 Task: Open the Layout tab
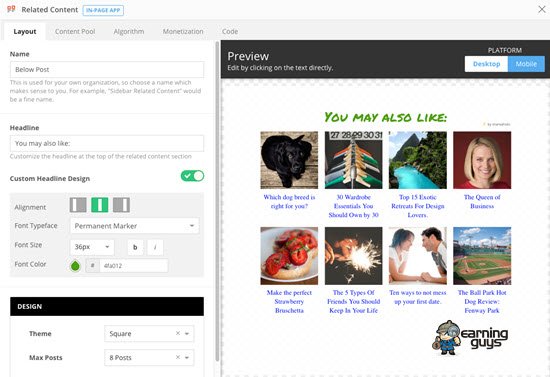25,31
